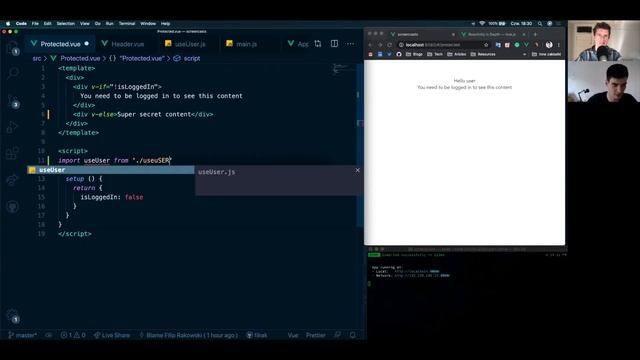Open notifications bell in status bar
This screenshot has width=640, height=360.
(352, 335)
